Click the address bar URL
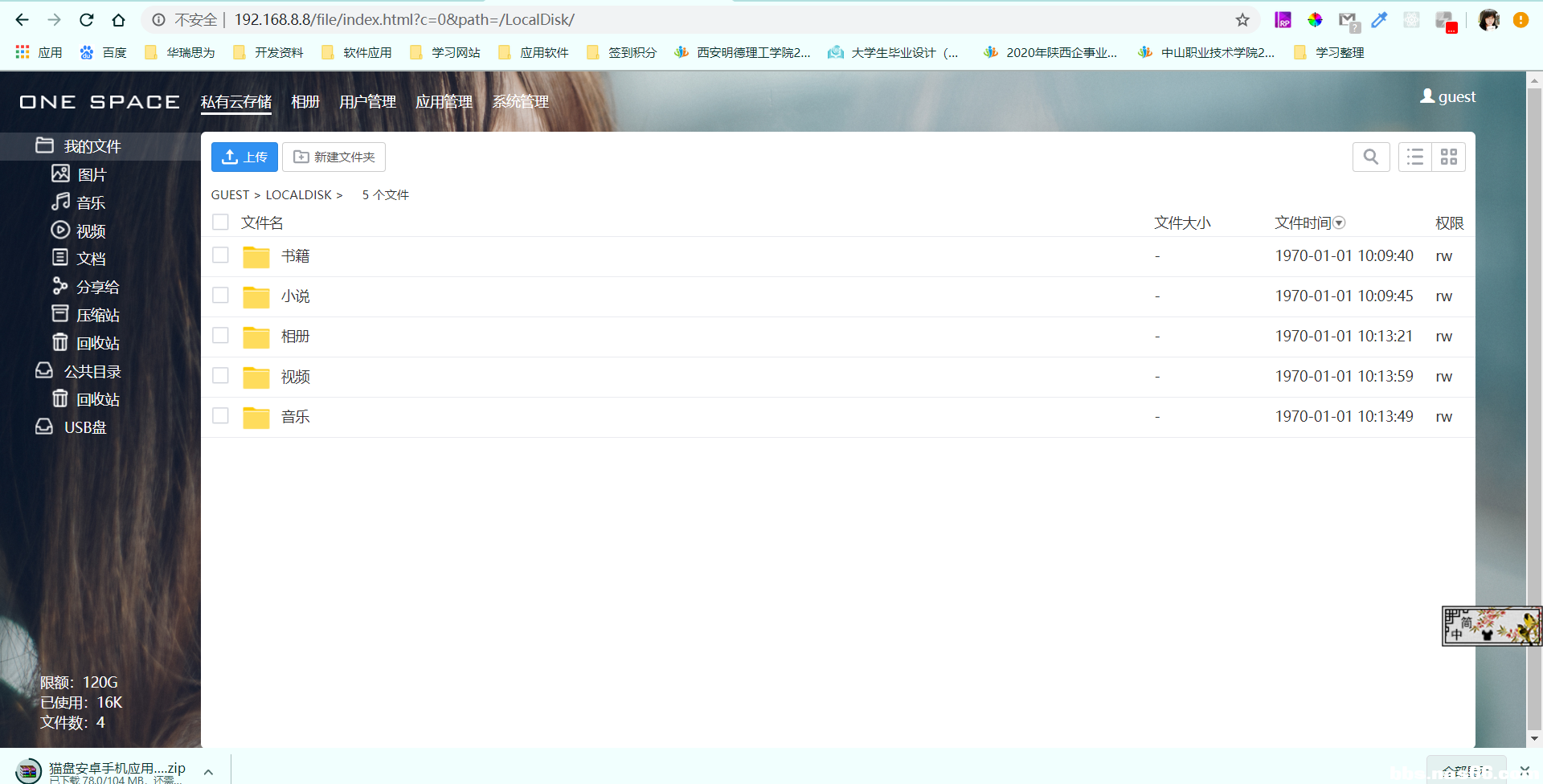 404,19
